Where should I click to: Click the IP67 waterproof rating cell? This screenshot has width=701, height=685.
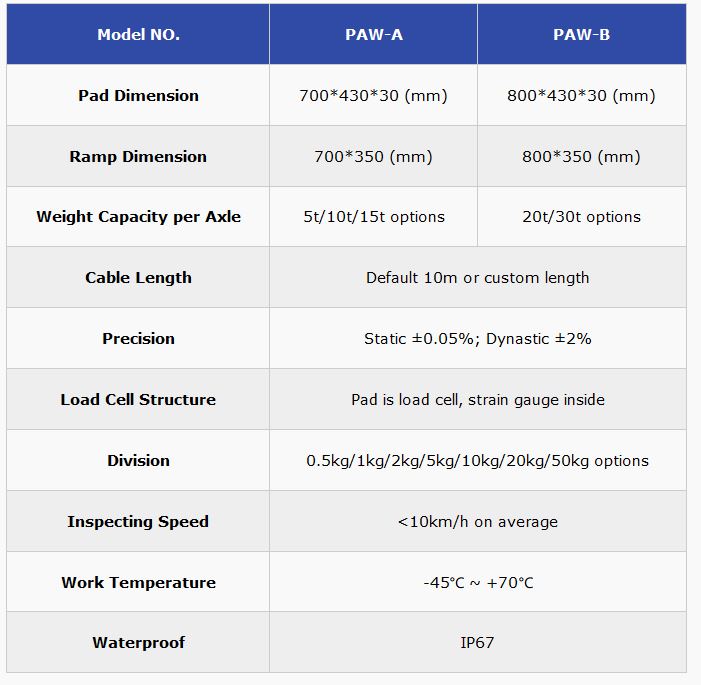[477, 643]
